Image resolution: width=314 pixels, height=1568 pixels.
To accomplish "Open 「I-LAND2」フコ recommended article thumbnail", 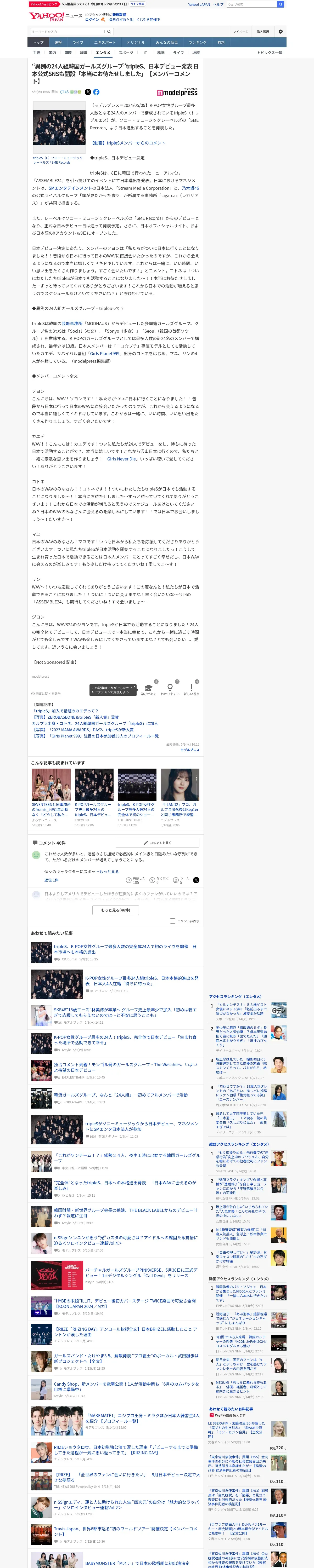I will [x=180, y=784].
